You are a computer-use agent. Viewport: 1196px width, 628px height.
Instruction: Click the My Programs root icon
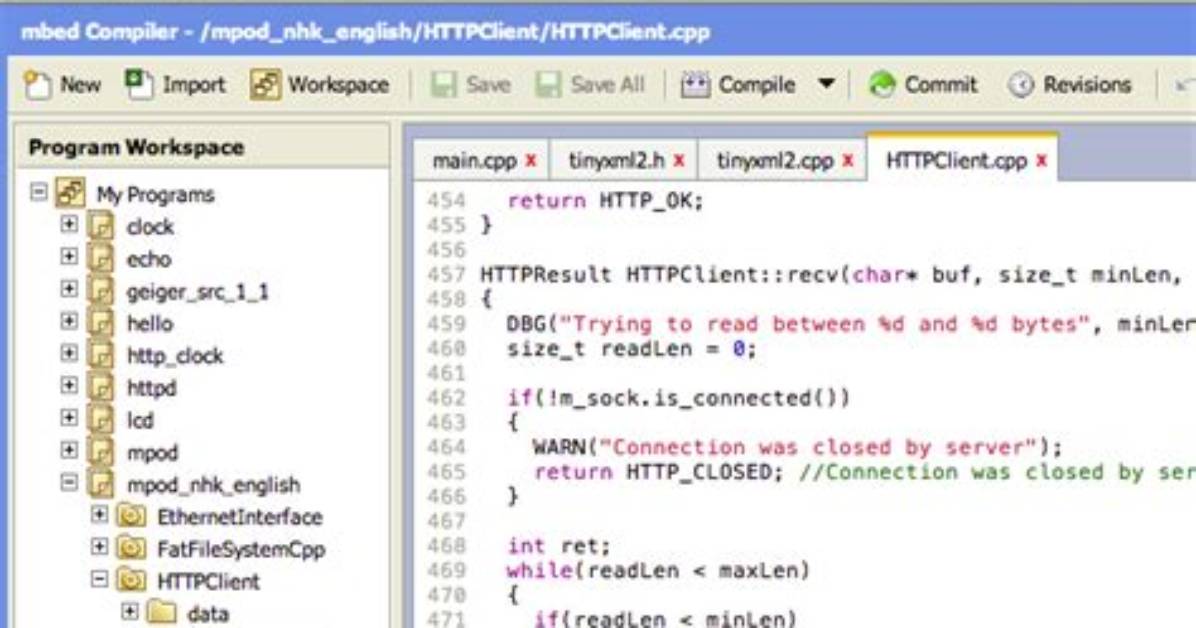pyautogui.click(x=70, y=194)
